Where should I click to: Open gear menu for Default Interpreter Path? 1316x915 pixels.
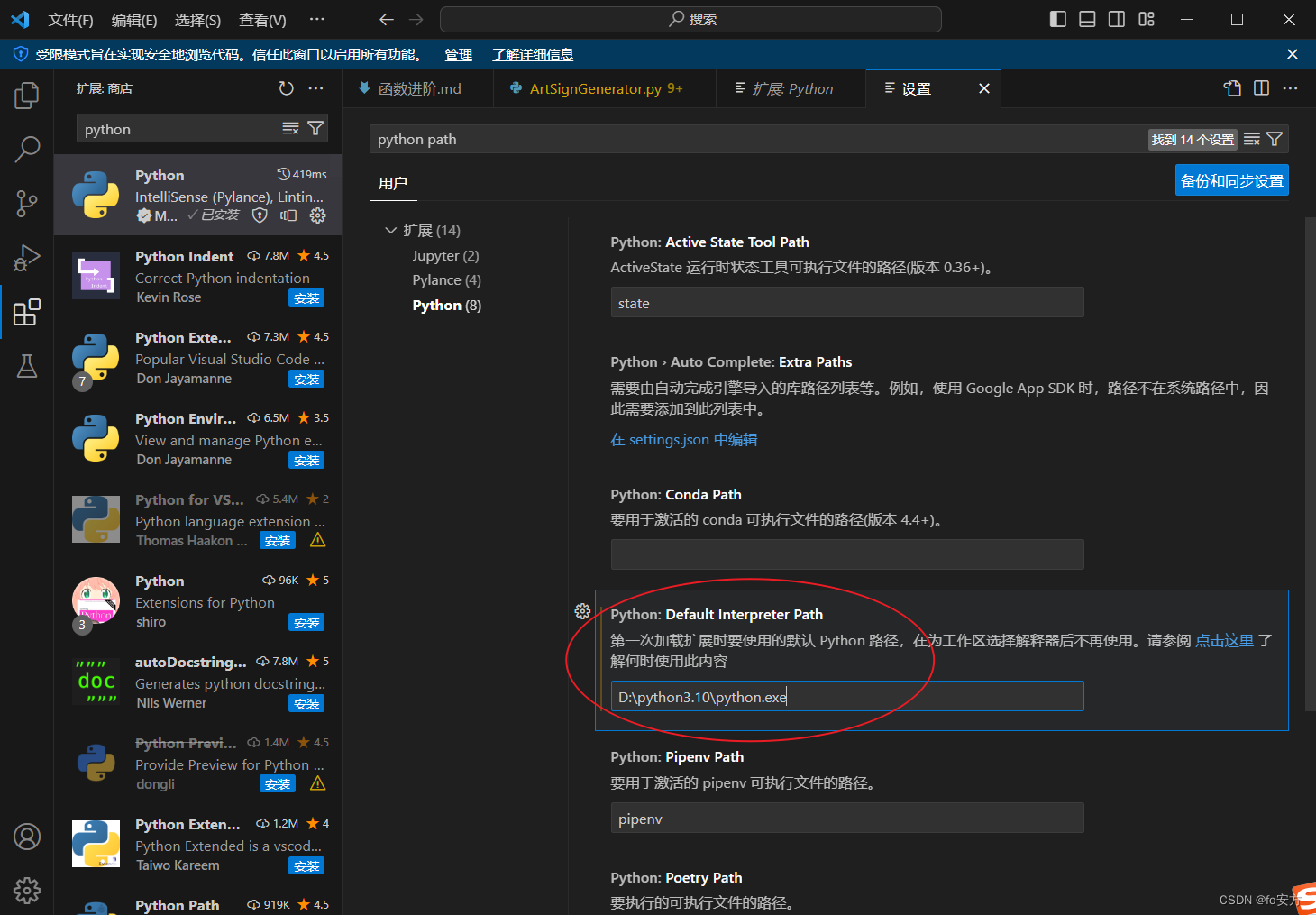(x=582, y=611)
